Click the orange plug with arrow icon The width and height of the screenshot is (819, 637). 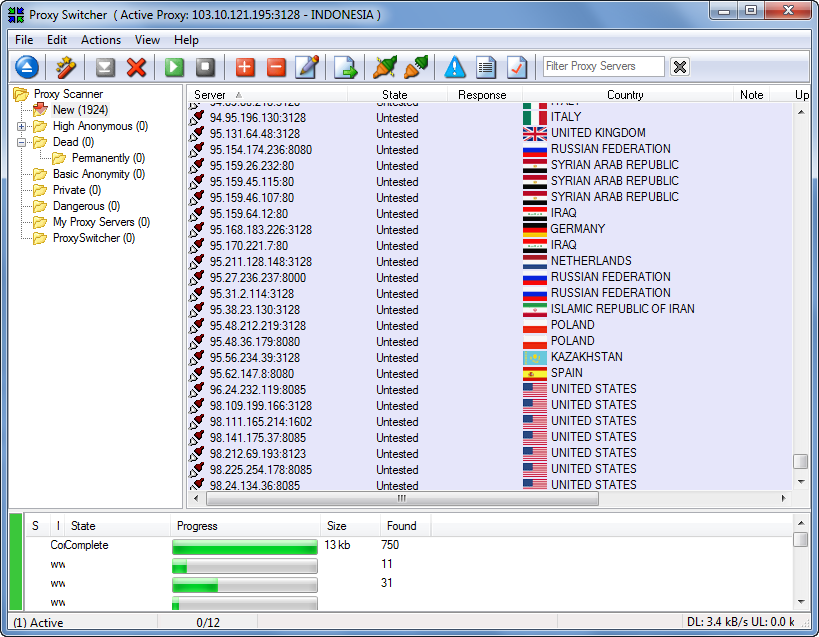coord(416,67)
